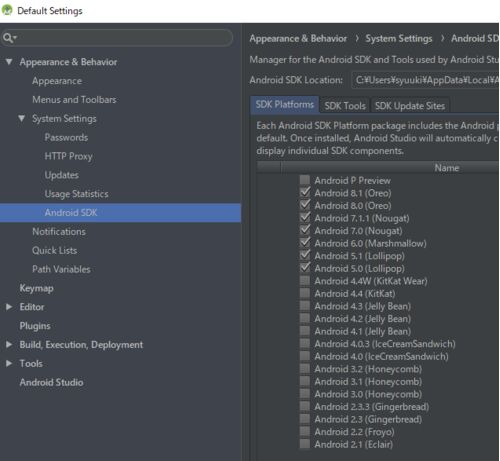Check Android 4.1 (Jelly Bean)

305,331
